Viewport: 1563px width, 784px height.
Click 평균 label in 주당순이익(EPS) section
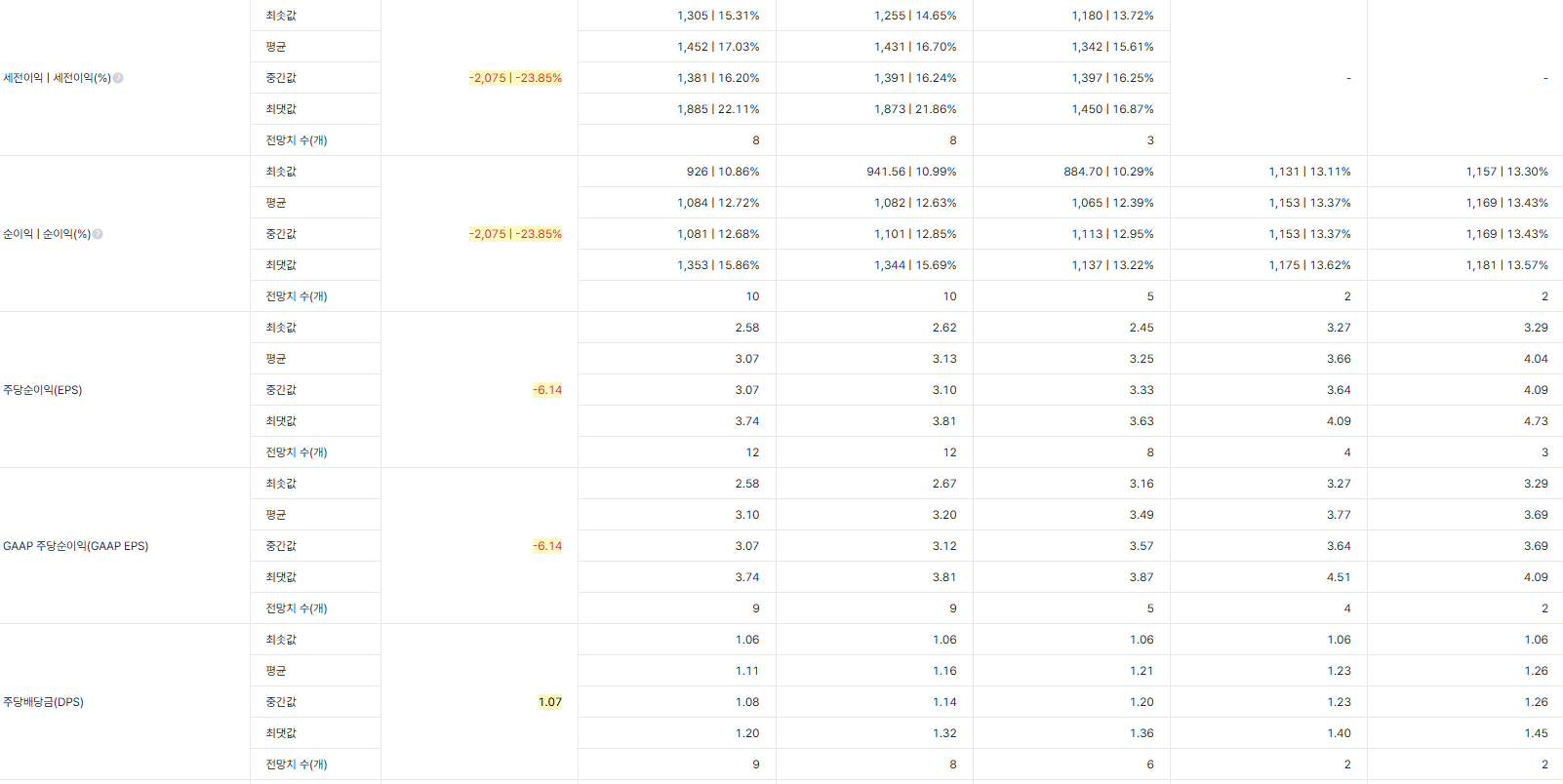pos(276,359)
